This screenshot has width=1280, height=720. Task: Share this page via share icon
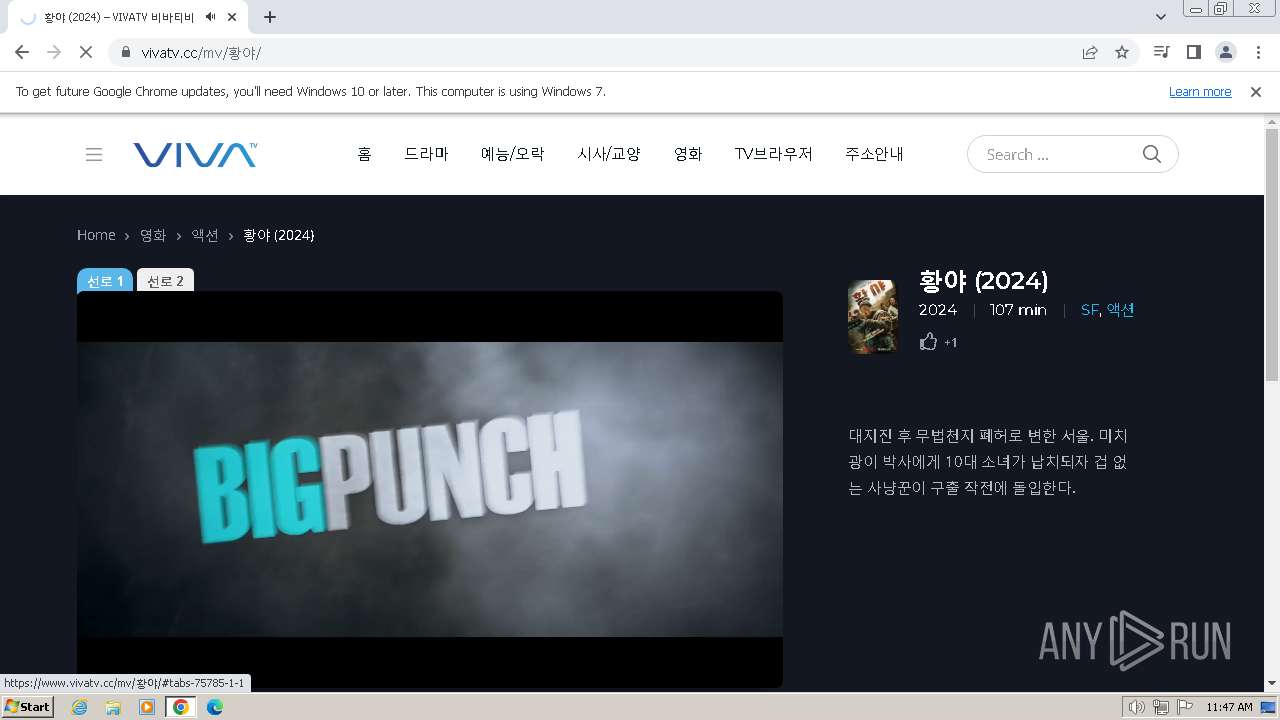click(1090, 52)
